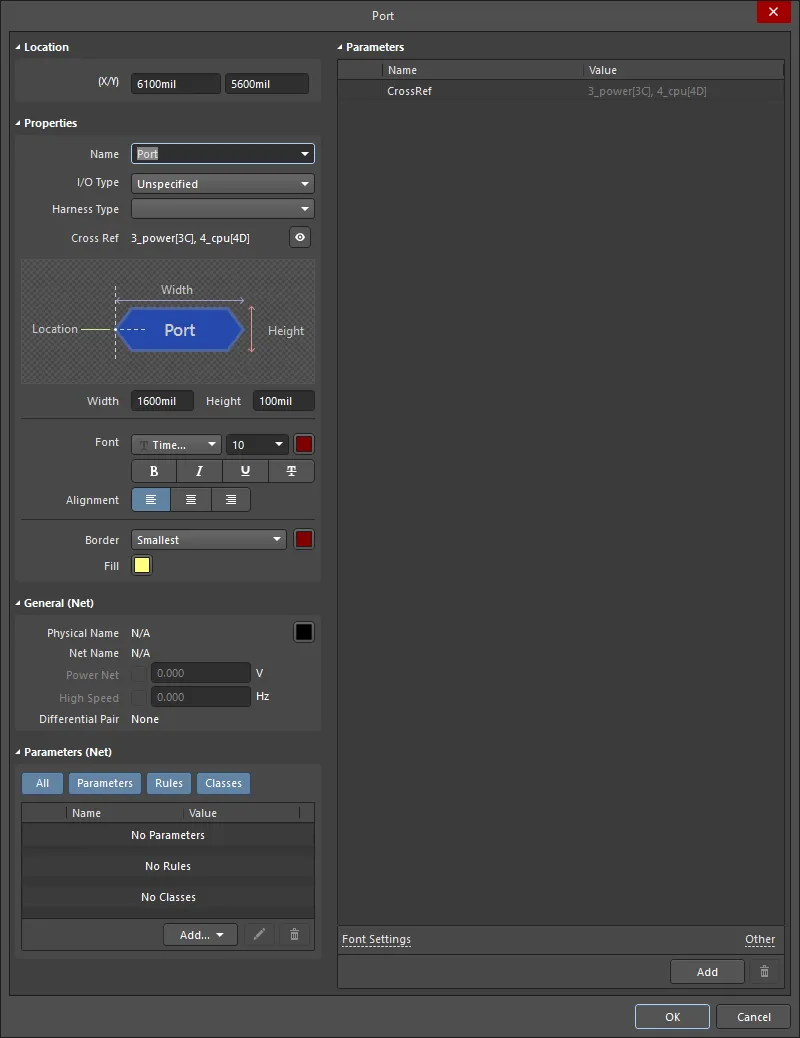Viewport: 800px width, 1038px height.
Task: Set alignment to left
Action: pyautogui.click(x=151, y=500)
